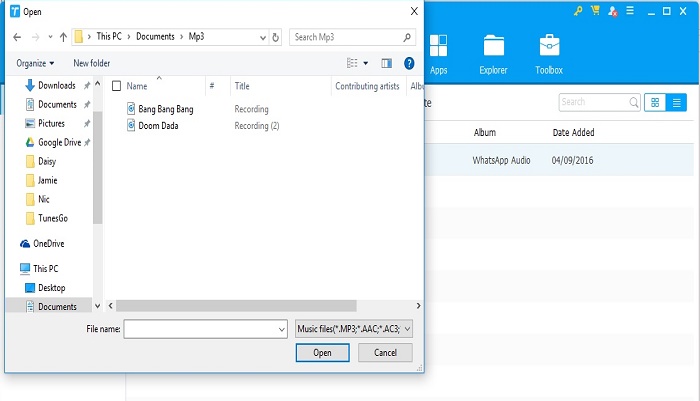Select the TunesGo folder in sidebar

tap(54, 218)
